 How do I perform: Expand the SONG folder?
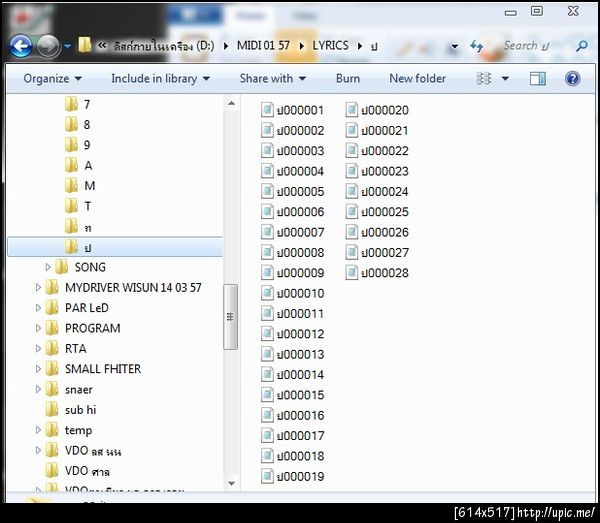48,267
